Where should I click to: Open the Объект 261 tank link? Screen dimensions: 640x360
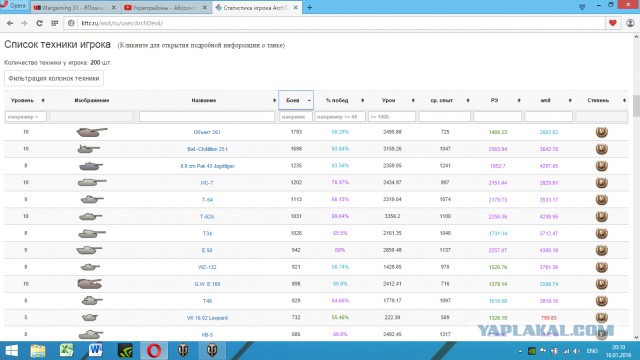[207, 132]
